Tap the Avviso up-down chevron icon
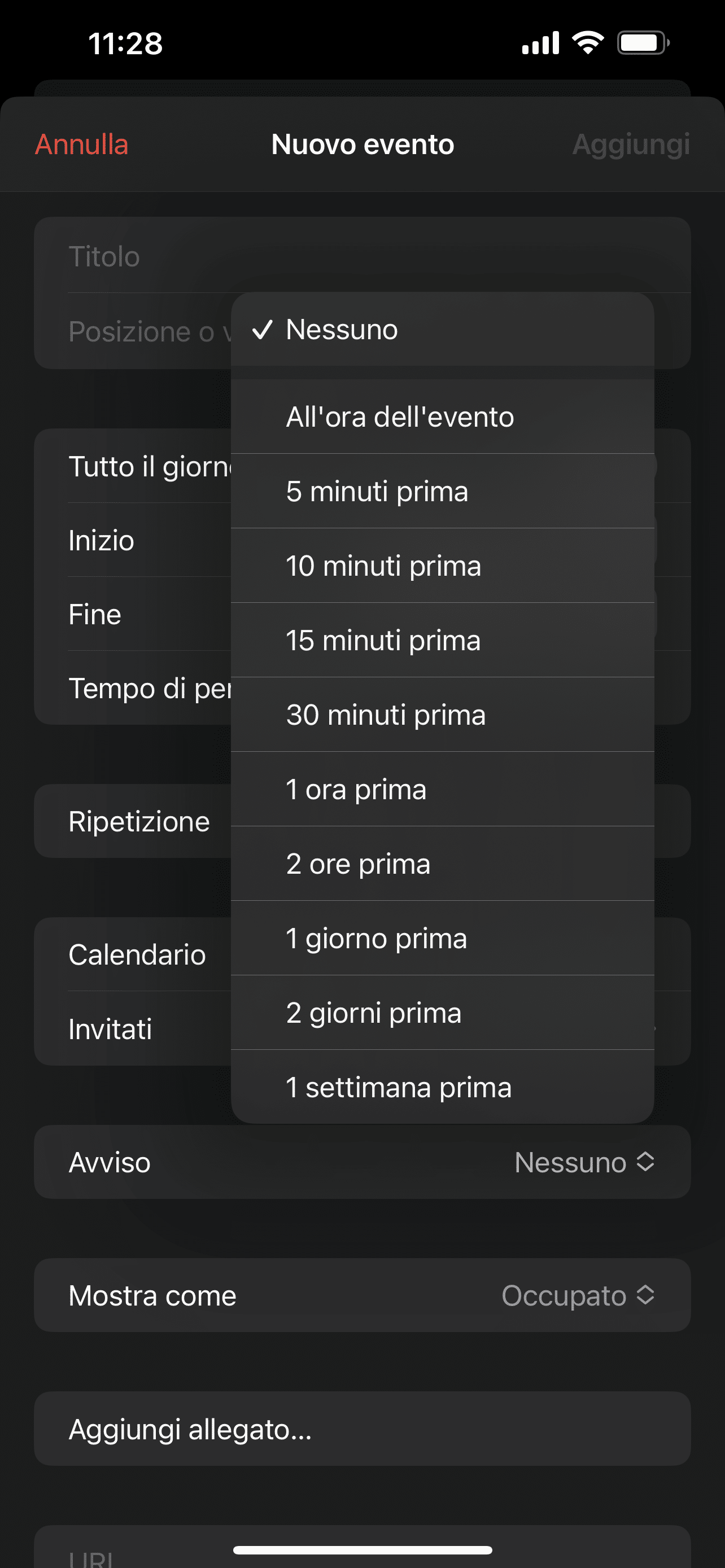Viewport: 725px width, 1568px height. [x=645, y=1162]
